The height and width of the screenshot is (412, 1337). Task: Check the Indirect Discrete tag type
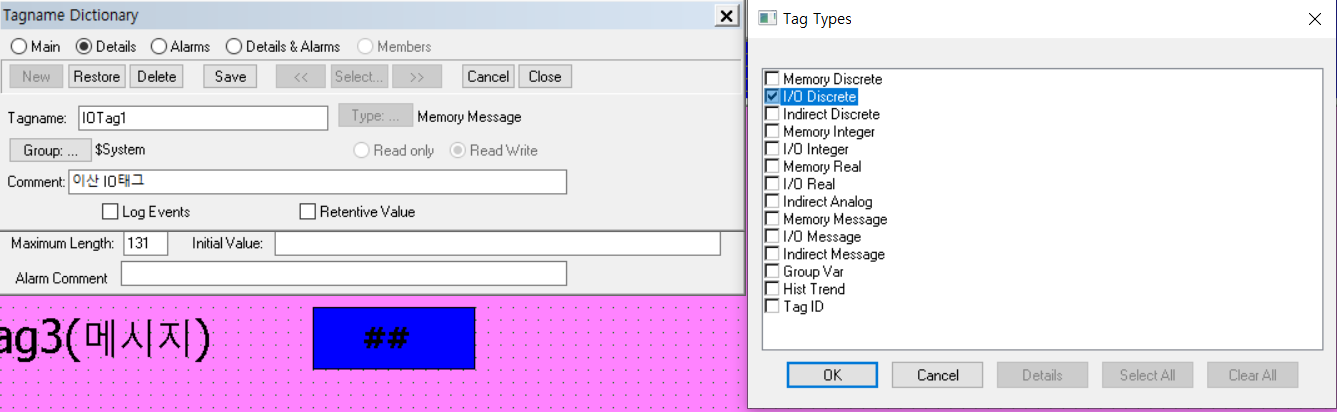772,114
